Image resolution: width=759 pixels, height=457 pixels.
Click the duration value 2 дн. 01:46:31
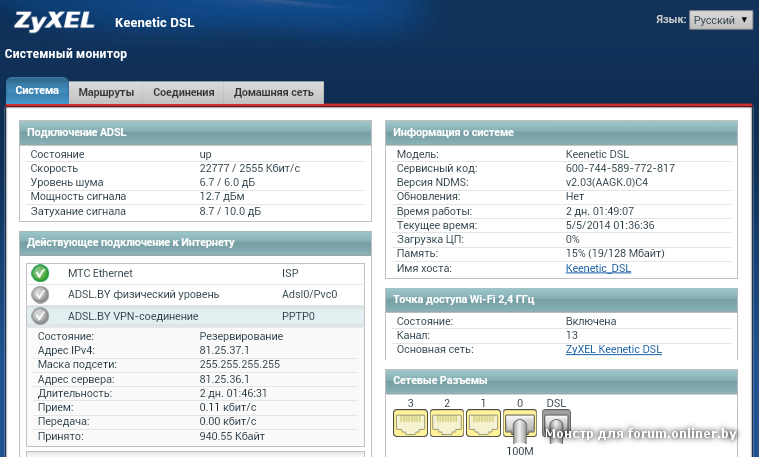click(233, 394)
